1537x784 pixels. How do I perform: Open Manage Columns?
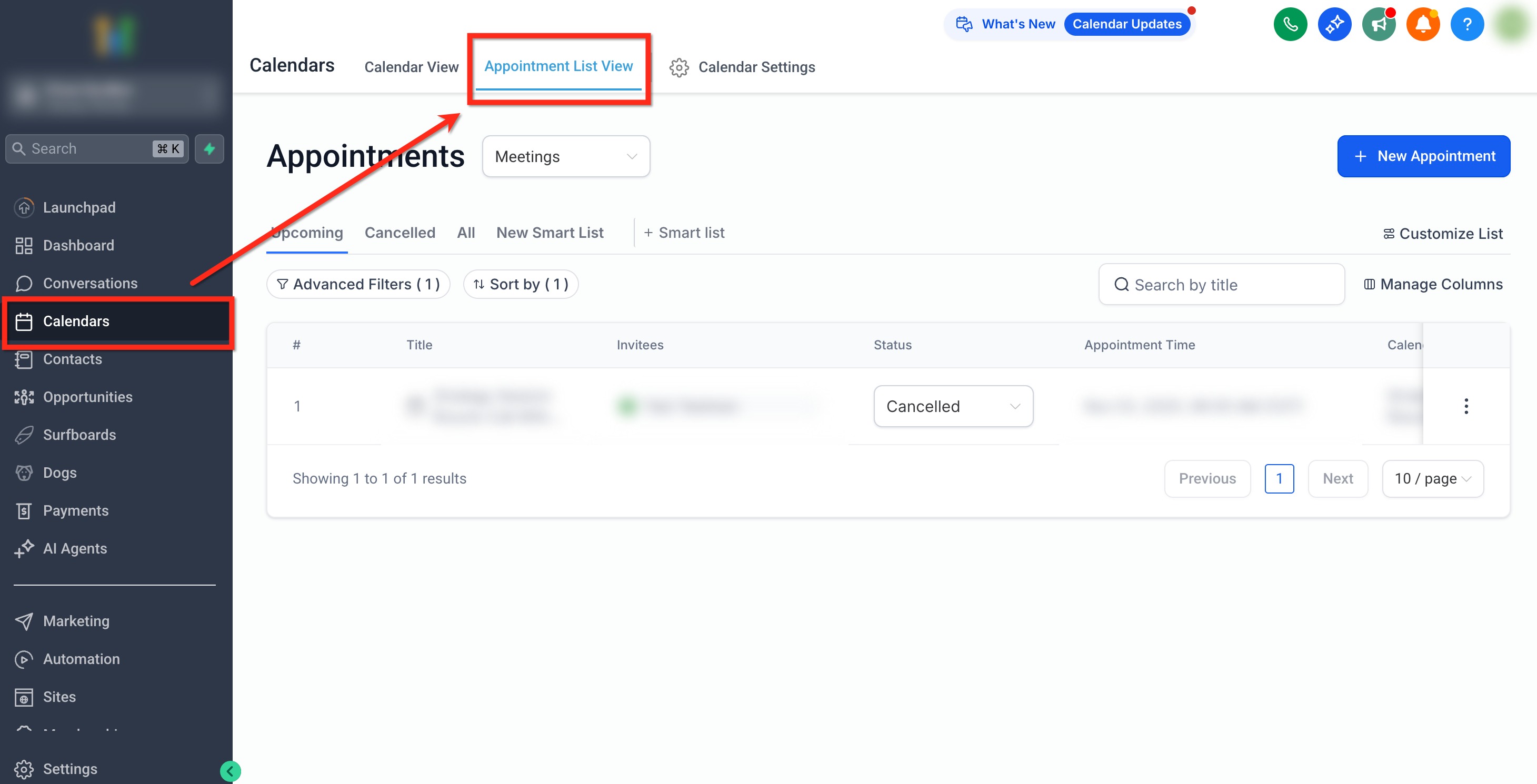[1433, 284]
